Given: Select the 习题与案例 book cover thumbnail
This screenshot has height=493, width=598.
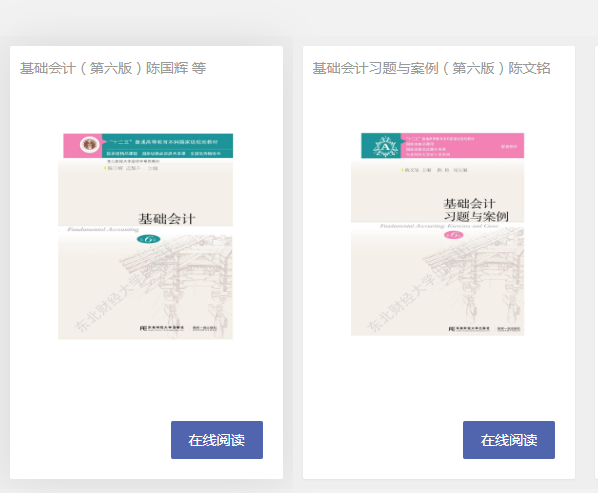Looking at the screenshot, I should coord(437,234).
